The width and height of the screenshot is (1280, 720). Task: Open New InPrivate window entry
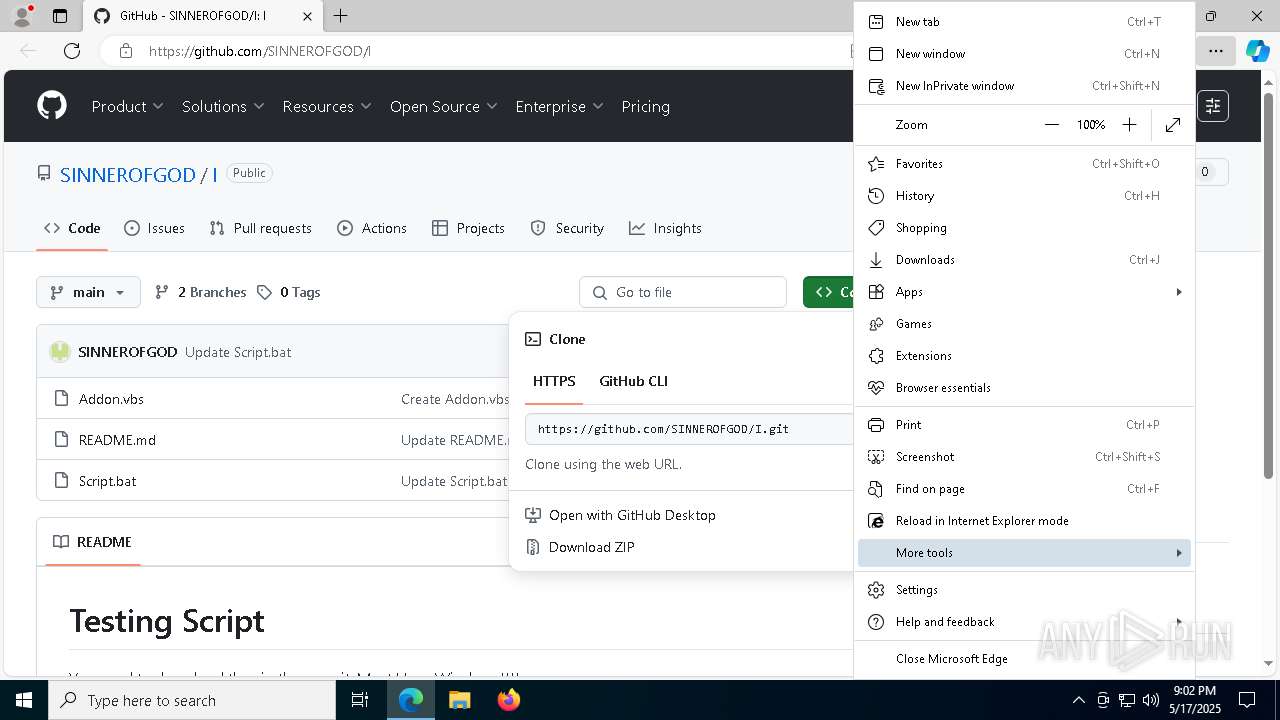click(x=1024, y=86)
